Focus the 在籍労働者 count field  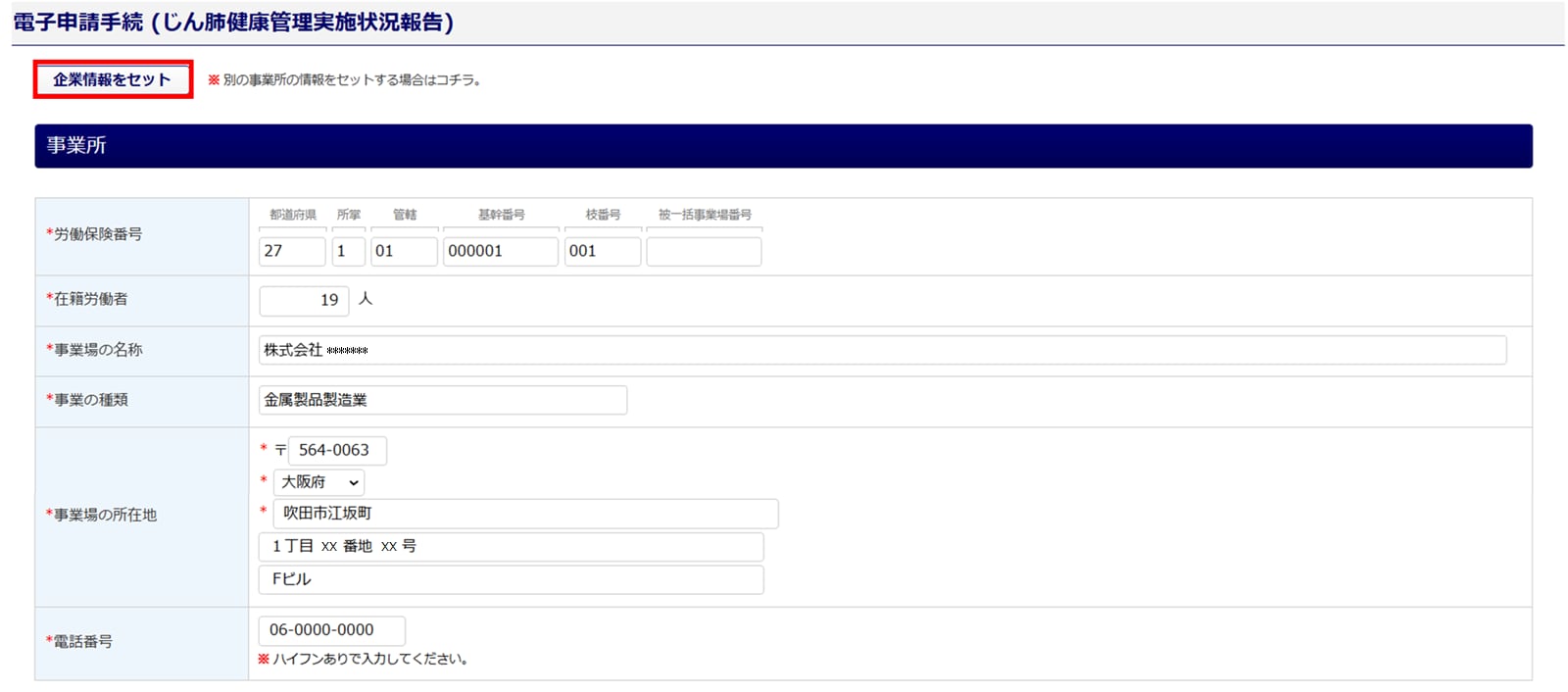304,300
